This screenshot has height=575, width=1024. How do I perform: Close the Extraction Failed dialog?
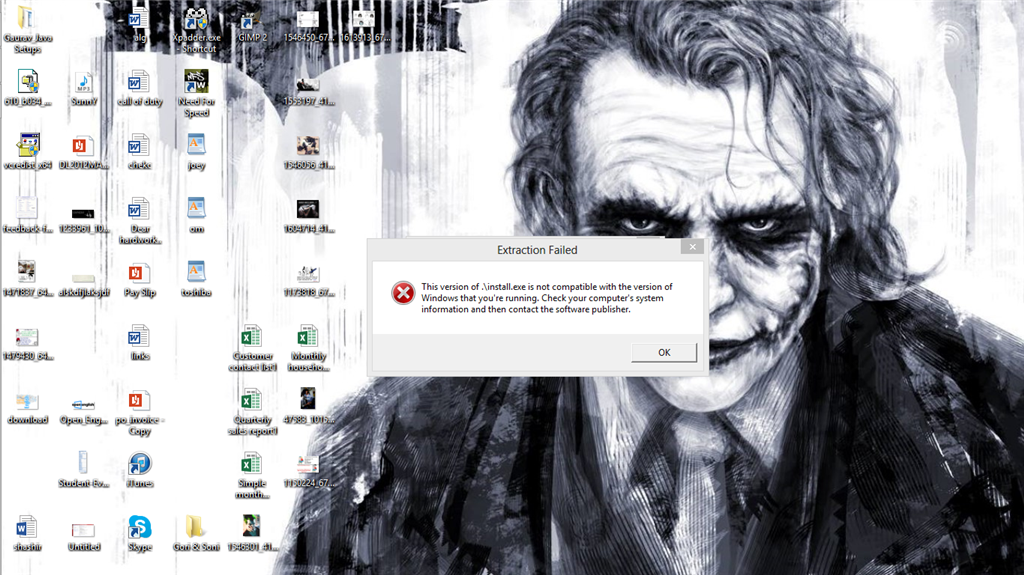(692, 246)
